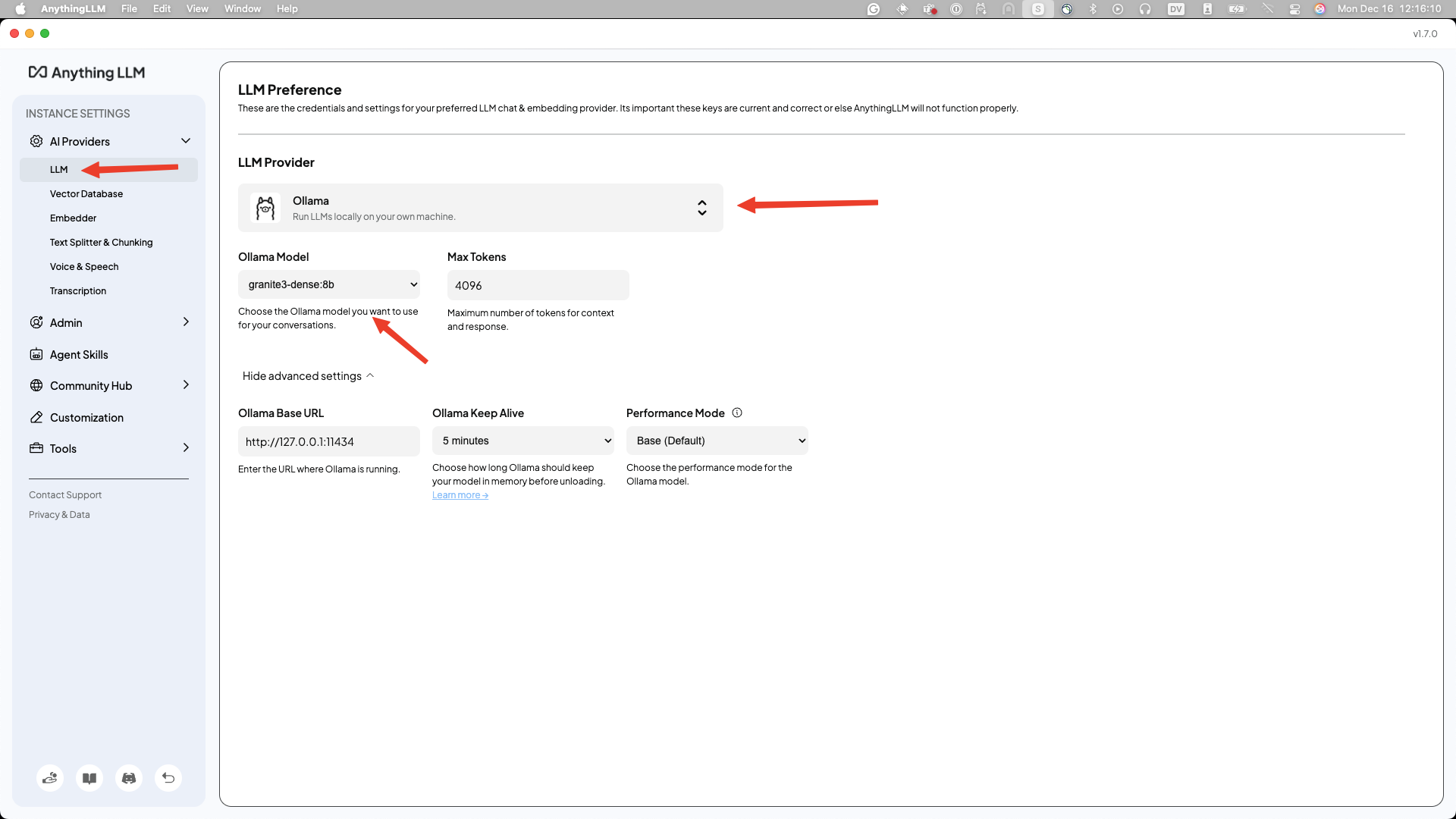Select Text Splitter and Chunking settings

[x=100, y=241]
